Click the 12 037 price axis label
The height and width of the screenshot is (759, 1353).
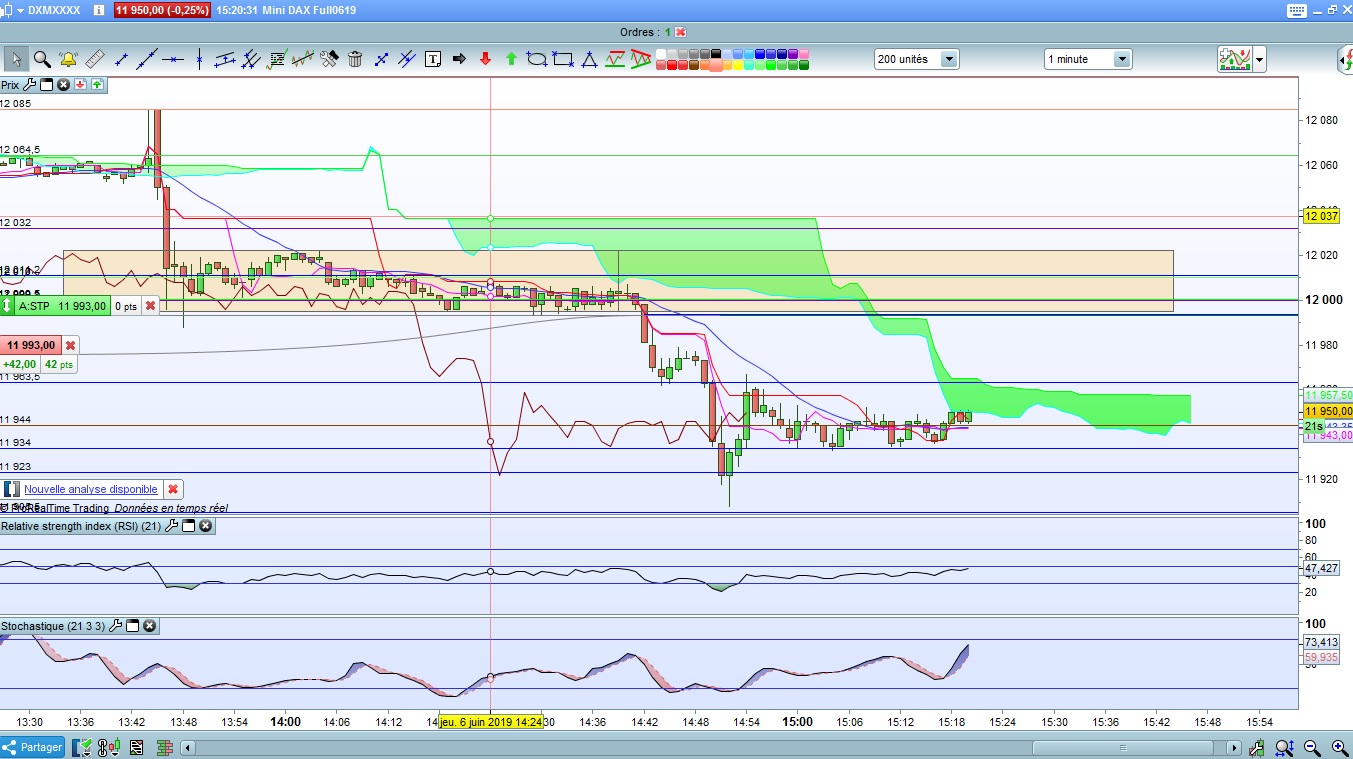pos(1321,216)
